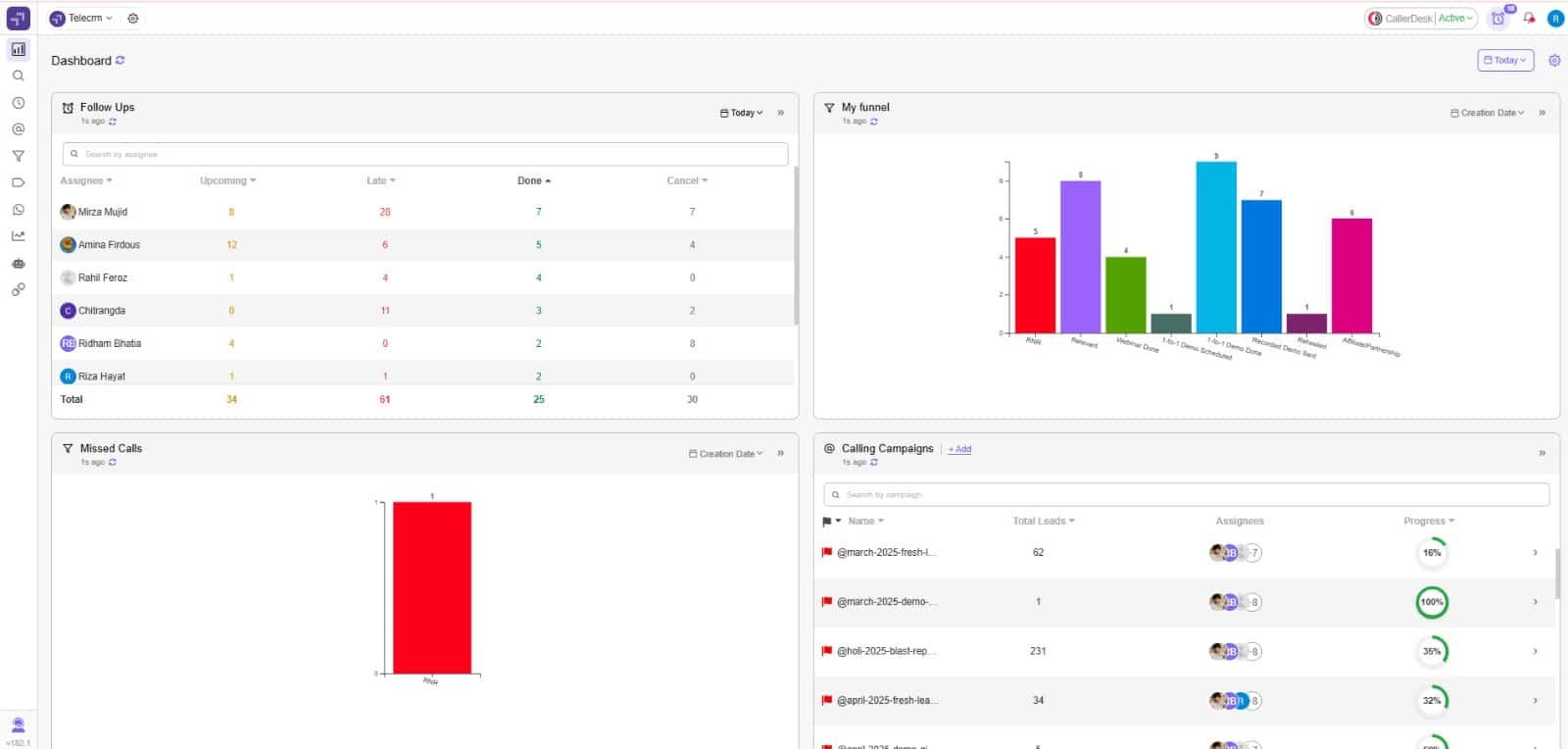
Task: Open the tag icon in left sidebar
Action: point(18,182)
